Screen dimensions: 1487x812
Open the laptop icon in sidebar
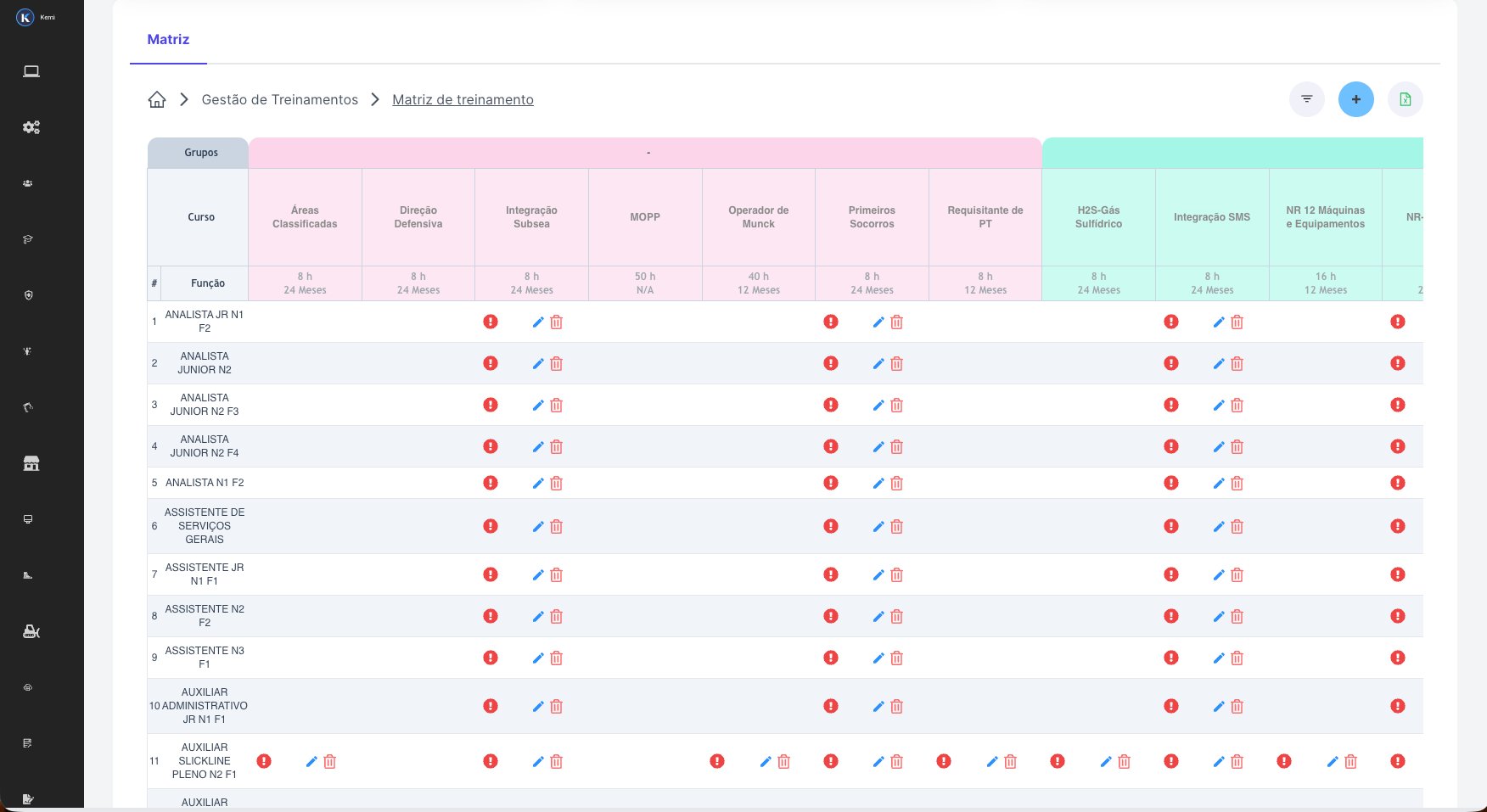[31, 71]
